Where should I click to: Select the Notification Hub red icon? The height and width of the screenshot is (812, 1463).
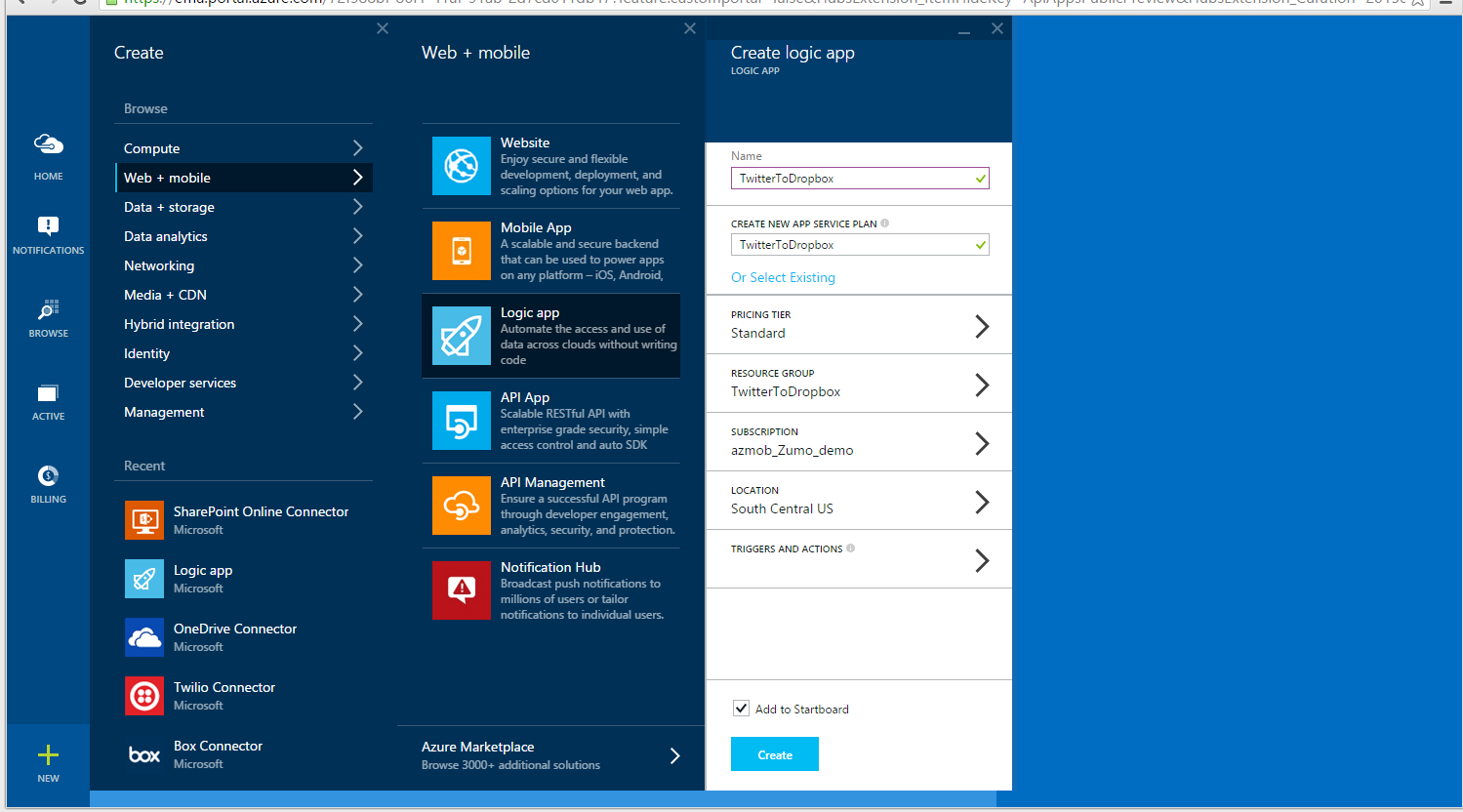pyautogui.click(x=462, y=590)
